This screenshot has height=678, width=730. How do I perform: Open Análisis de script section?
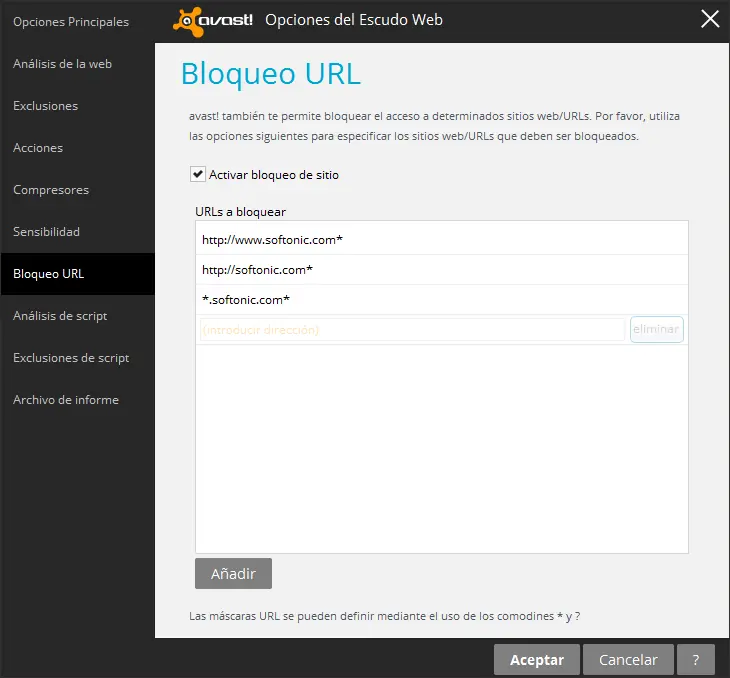point(60,316)
